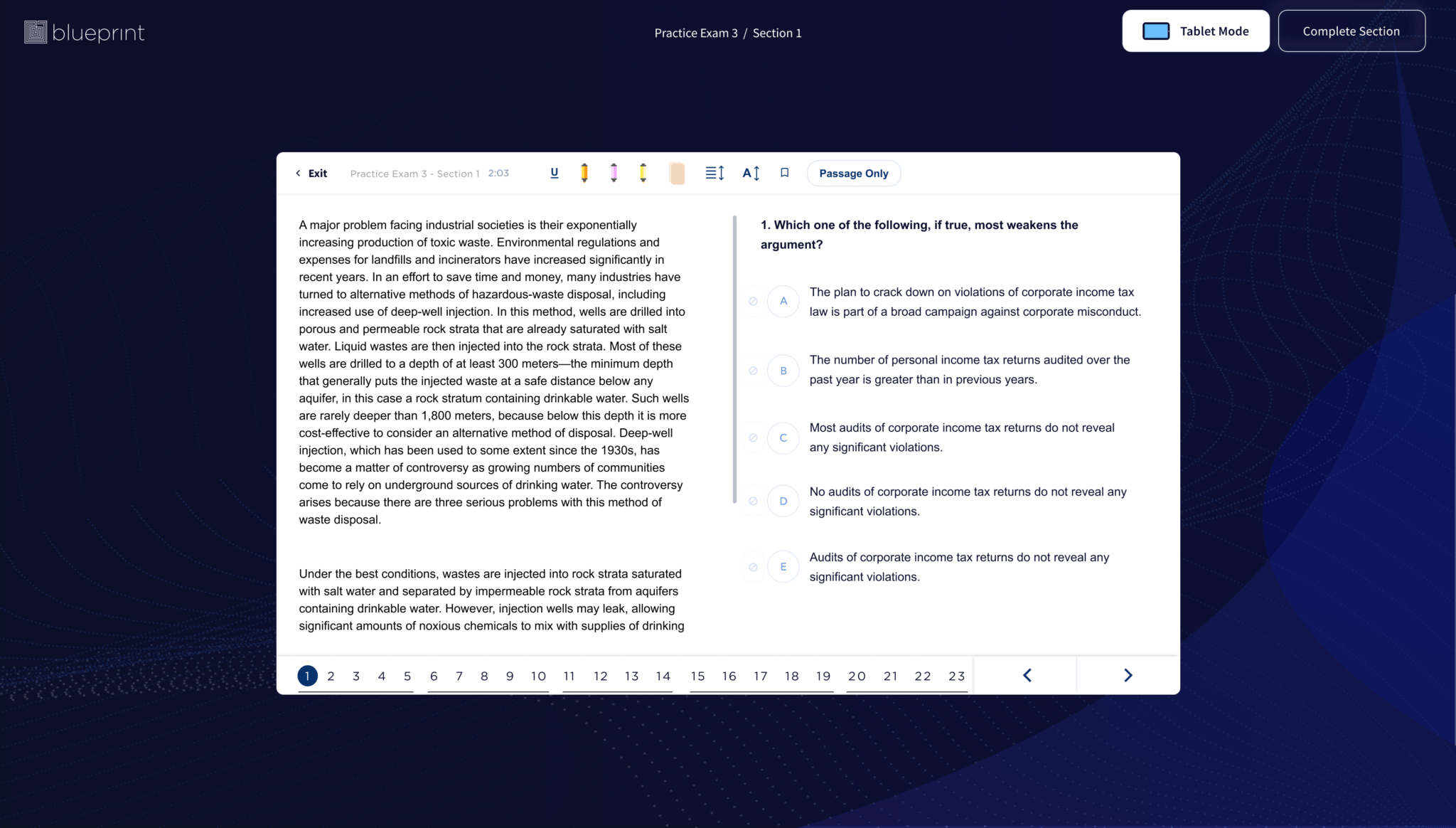Select answer choice C
This screenshot has width=1456, height=828.
coord(783,438)
